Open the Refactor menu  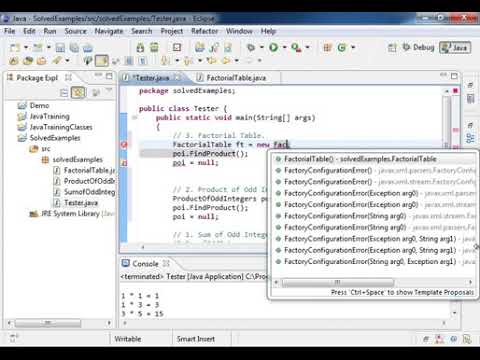click(204, 31)
